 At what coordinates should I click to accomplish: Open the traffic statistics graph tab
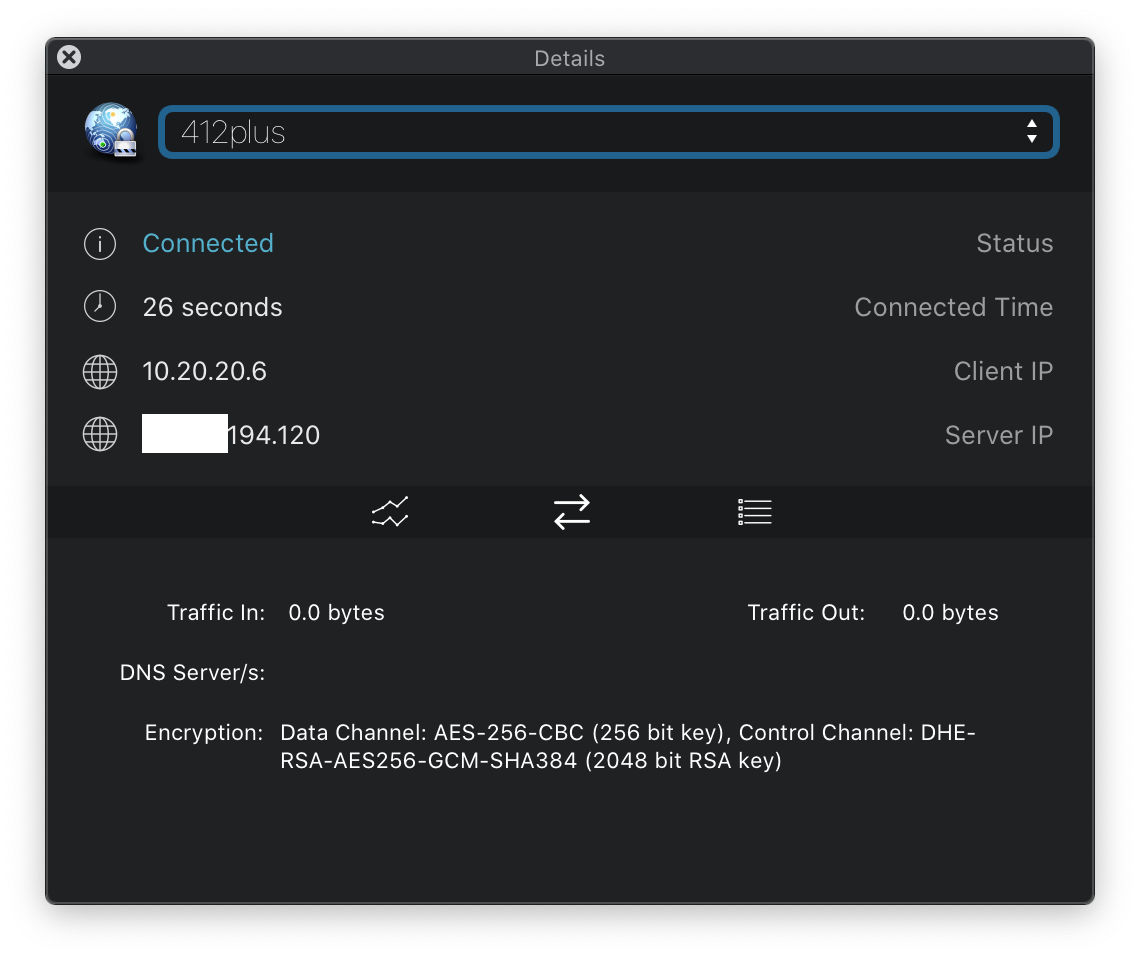click(x=390, y=512)
